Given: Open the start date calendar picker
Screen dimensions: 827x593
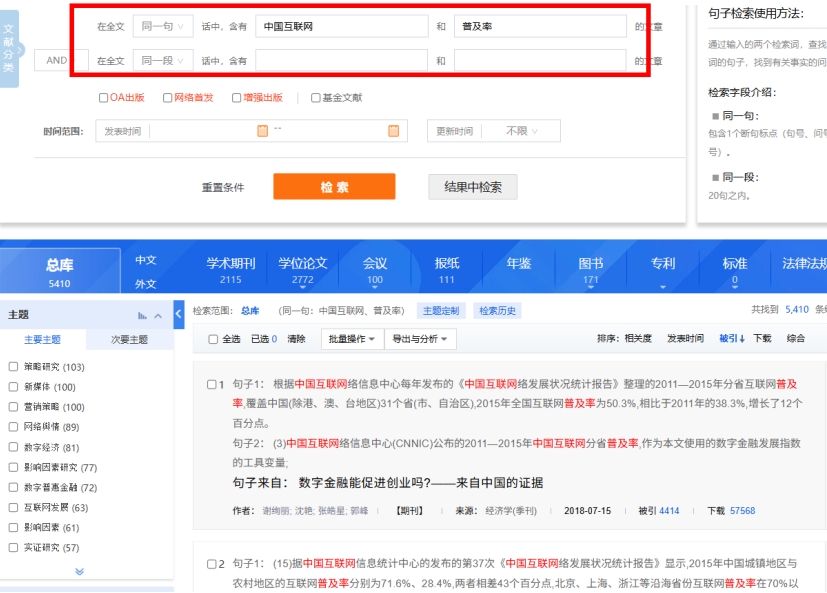Looking at the screenshot, I should pyautogui.click(x=263, y=131).
